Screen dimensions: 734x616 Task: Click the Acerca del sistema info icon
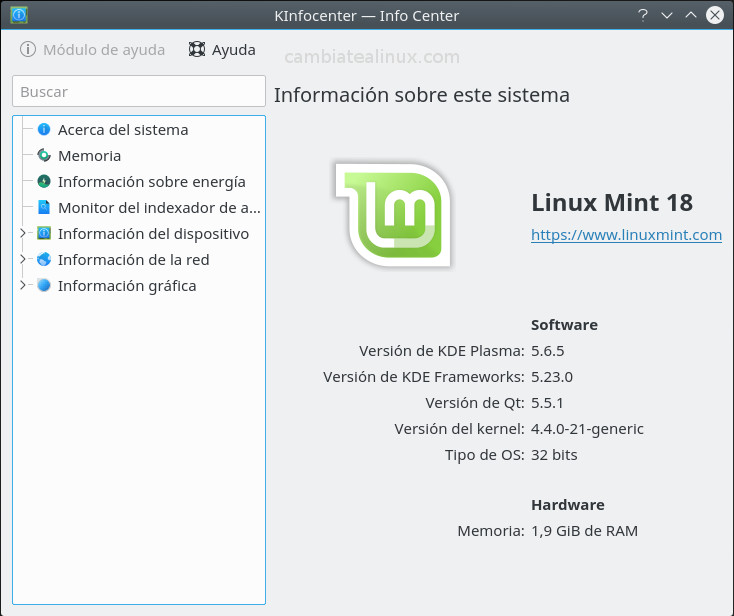point(44,129)
